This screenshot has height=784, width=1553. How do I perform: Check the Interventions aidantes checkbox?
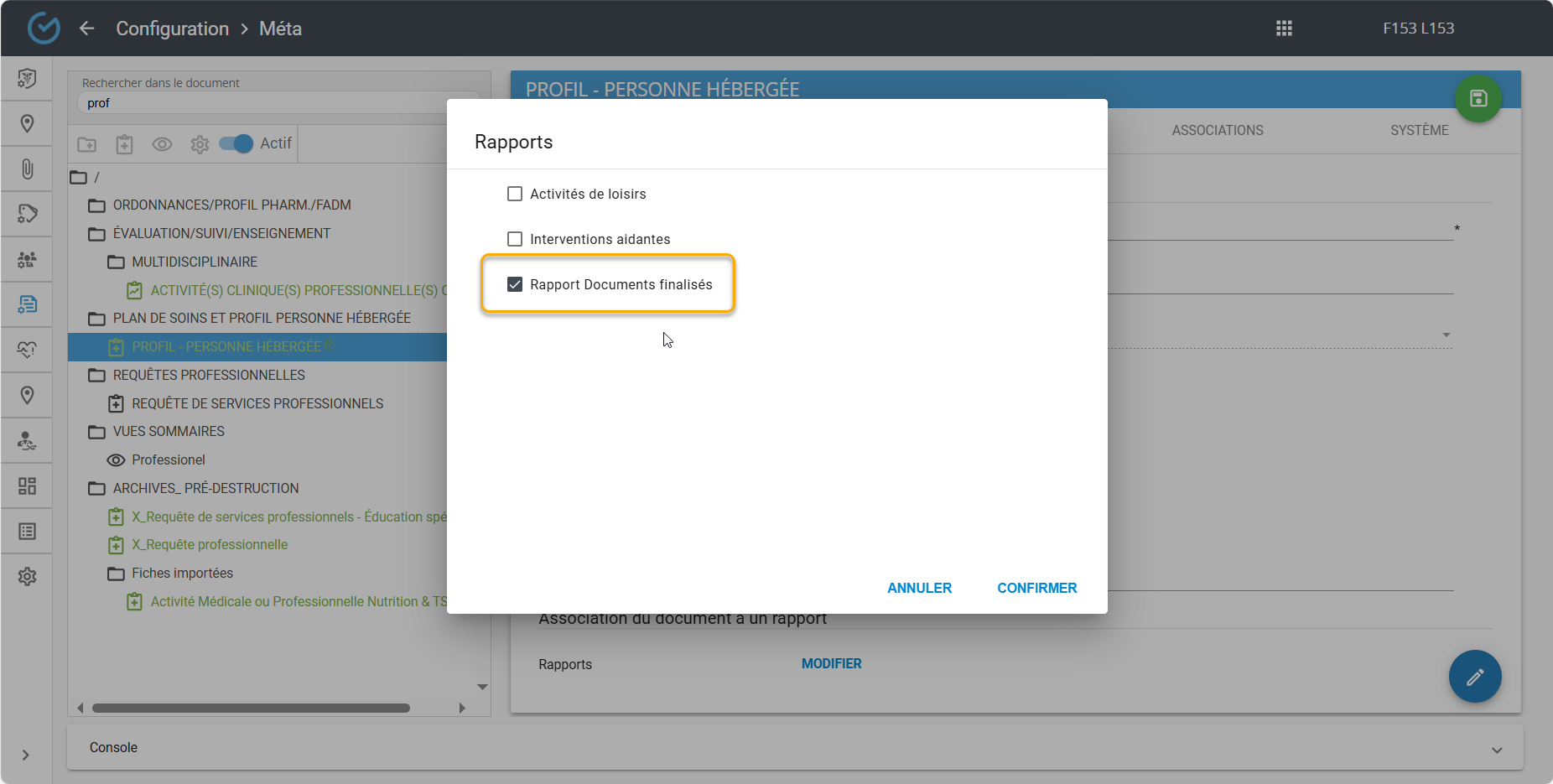coord(515,239)
